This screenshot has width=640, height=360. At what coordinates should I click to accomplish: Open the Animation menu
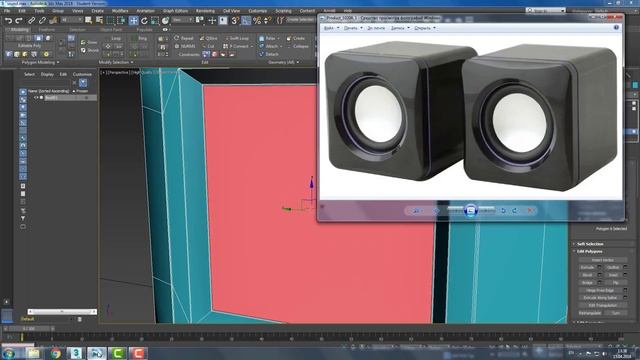[145, 11]
